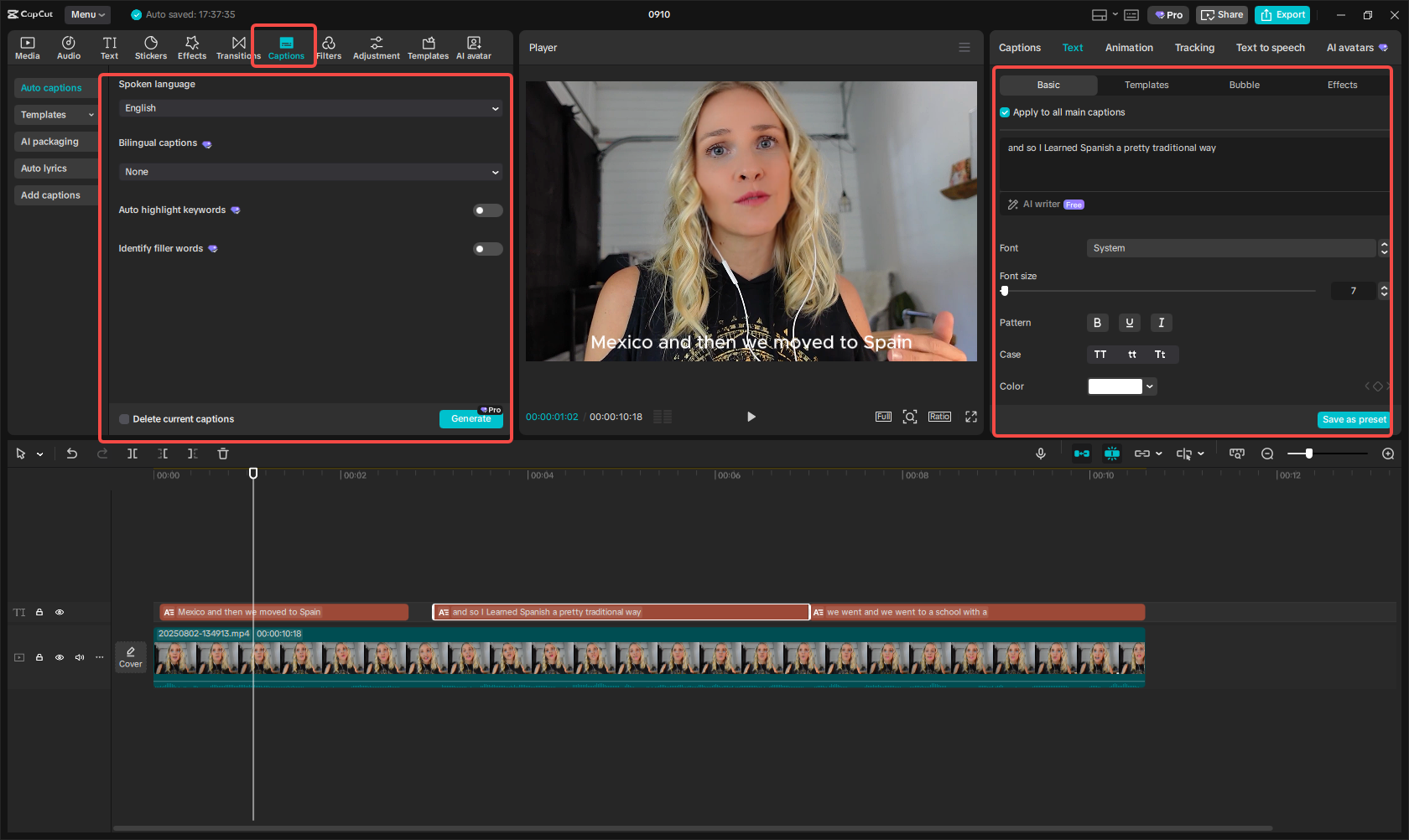Image resolution: width=1409 pixels, height=840 pixels.
Task: Open the Bilingual captions None dropdown
Action: click(x=309, y=172)
